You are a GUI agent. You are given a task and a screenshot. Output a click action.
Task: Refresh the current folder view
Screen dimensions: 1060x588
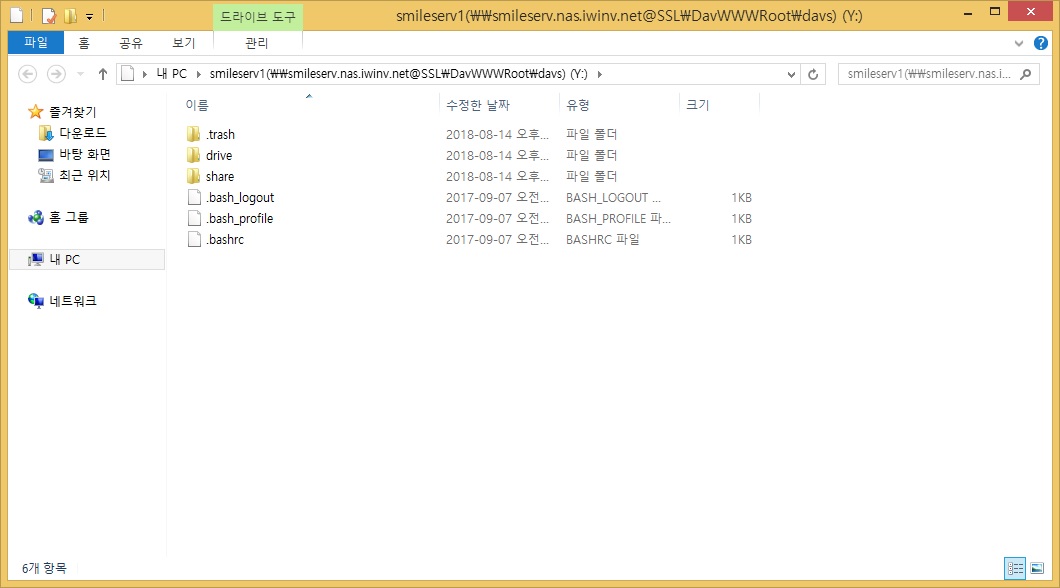pos(813,74)
